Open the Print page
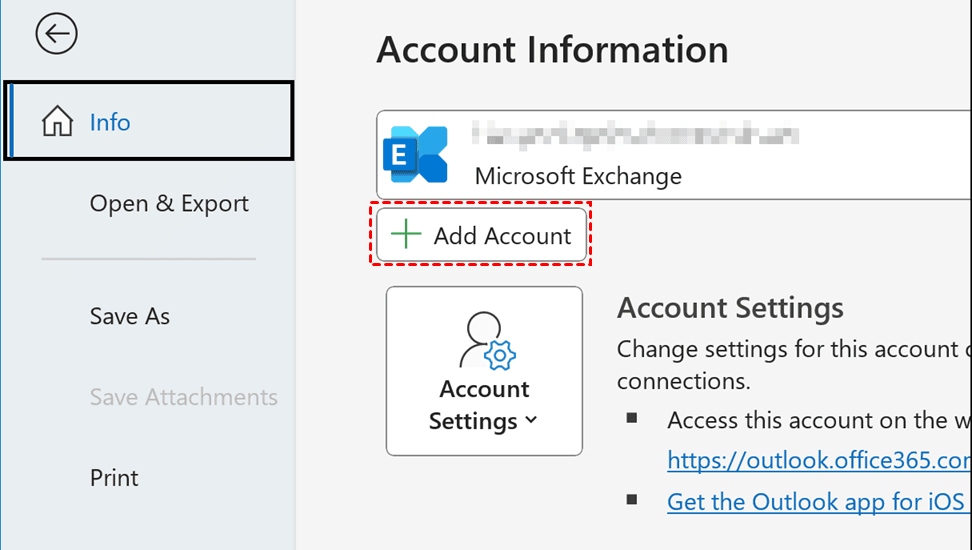The height and width of the screenshot is (550, 972). point(114,478)
